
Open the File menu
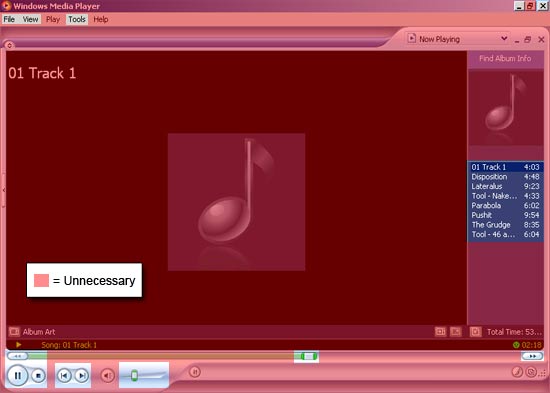point(9,19)
